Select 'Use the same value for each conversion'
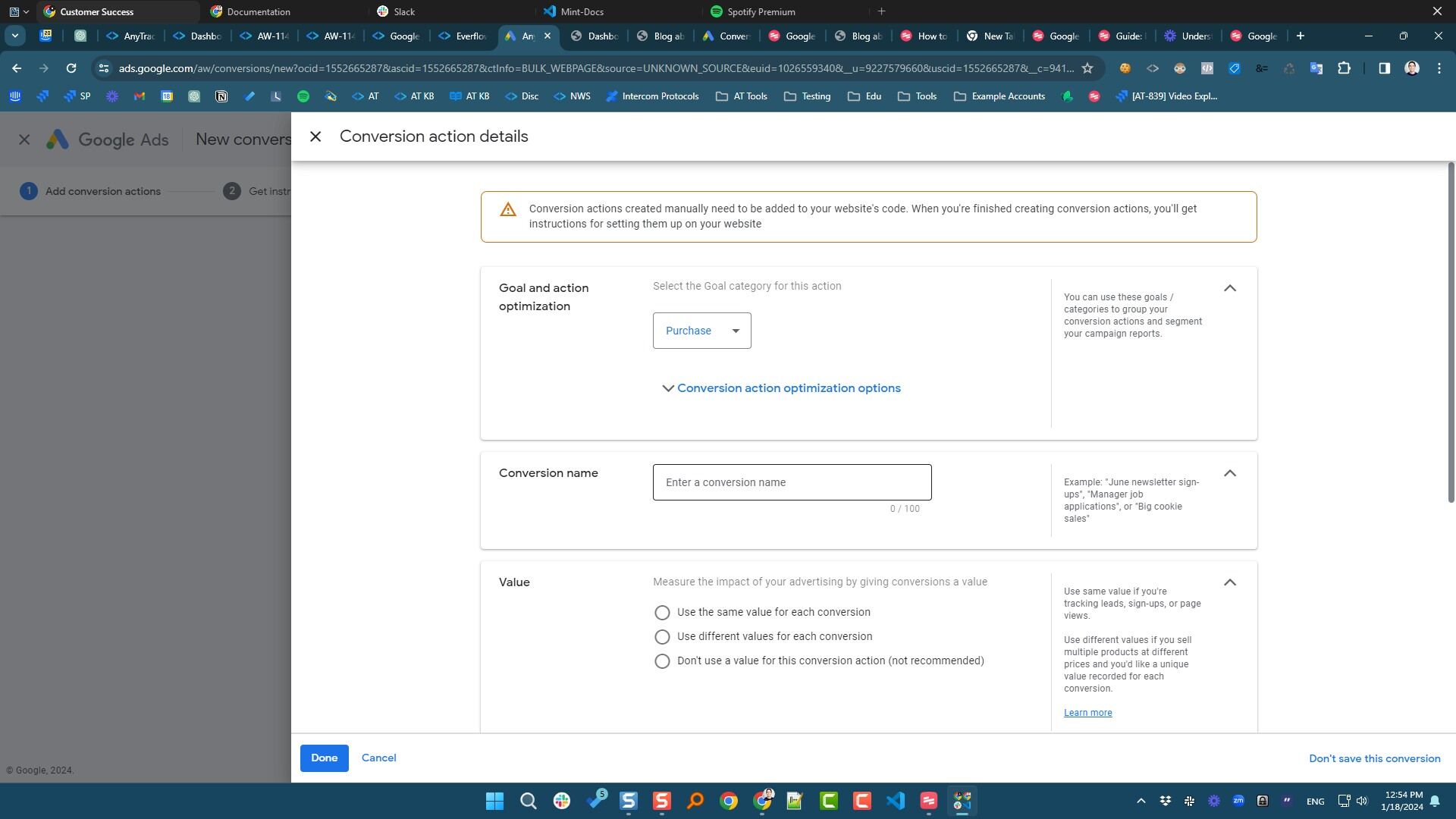1456x819 pixels. [x=662, y=612]
